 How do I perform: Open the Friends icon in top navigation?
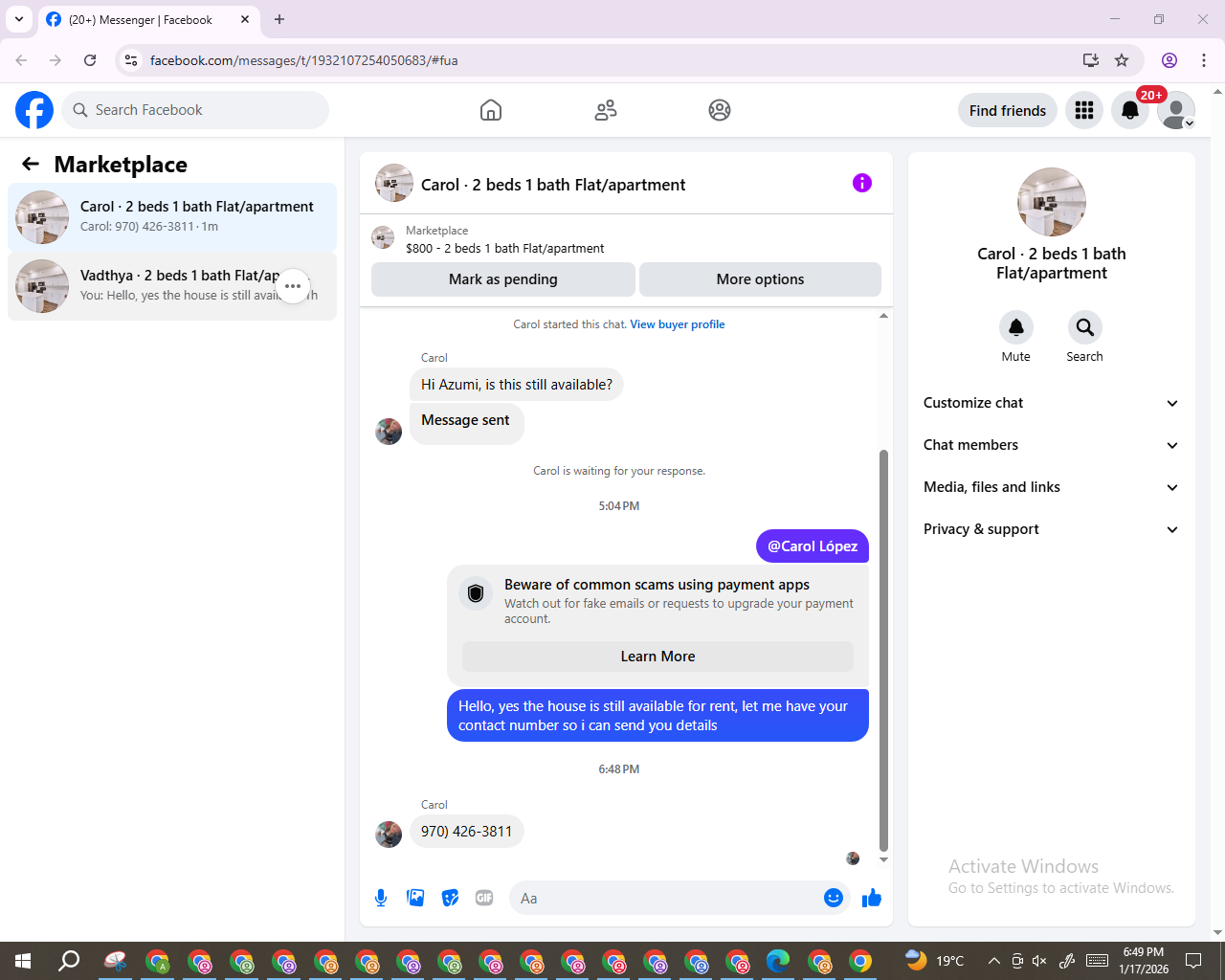tap(606, 110)
